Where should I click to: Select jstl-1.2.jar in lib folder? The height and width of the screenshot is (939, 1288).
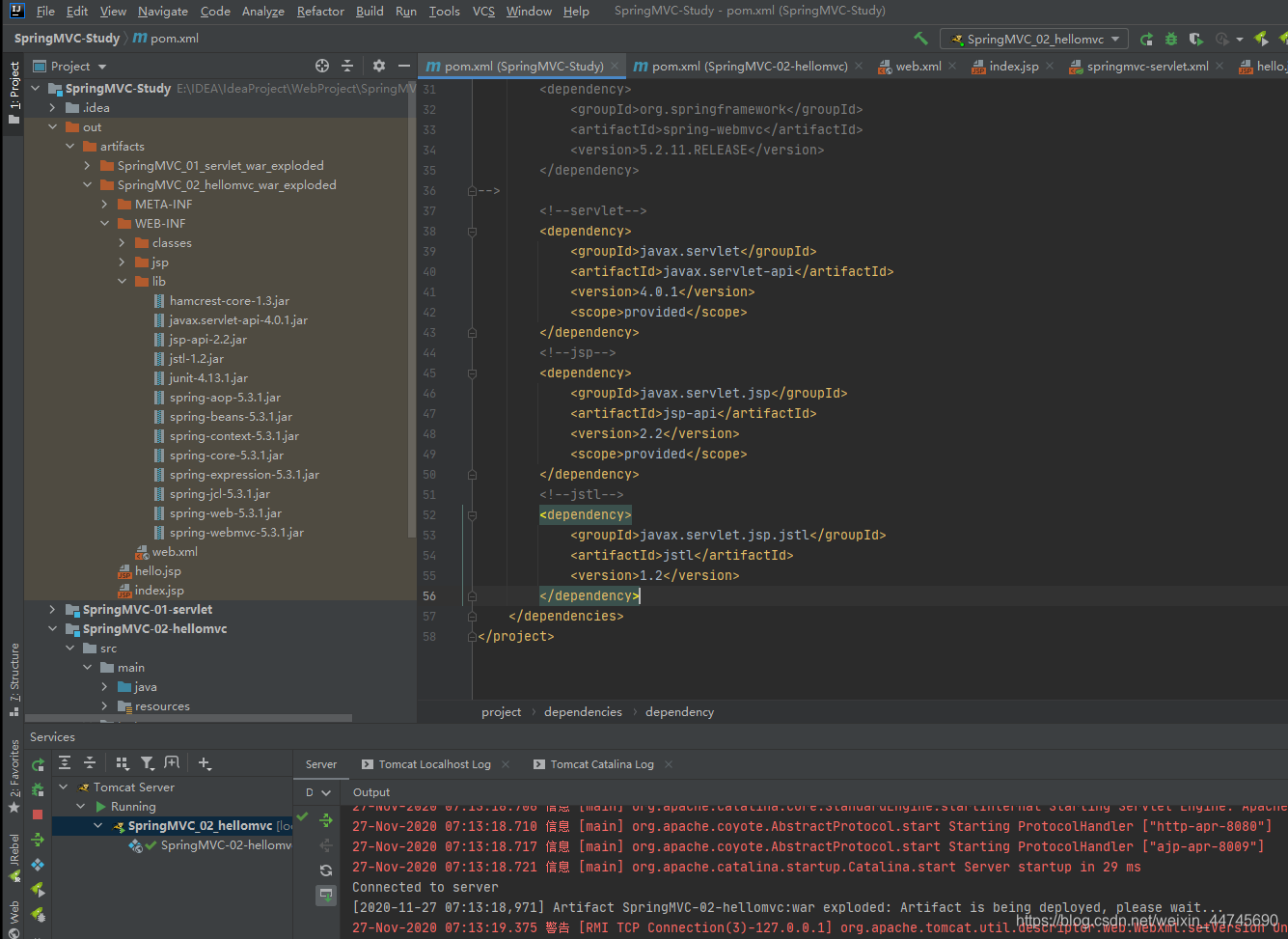click(196, 359)
